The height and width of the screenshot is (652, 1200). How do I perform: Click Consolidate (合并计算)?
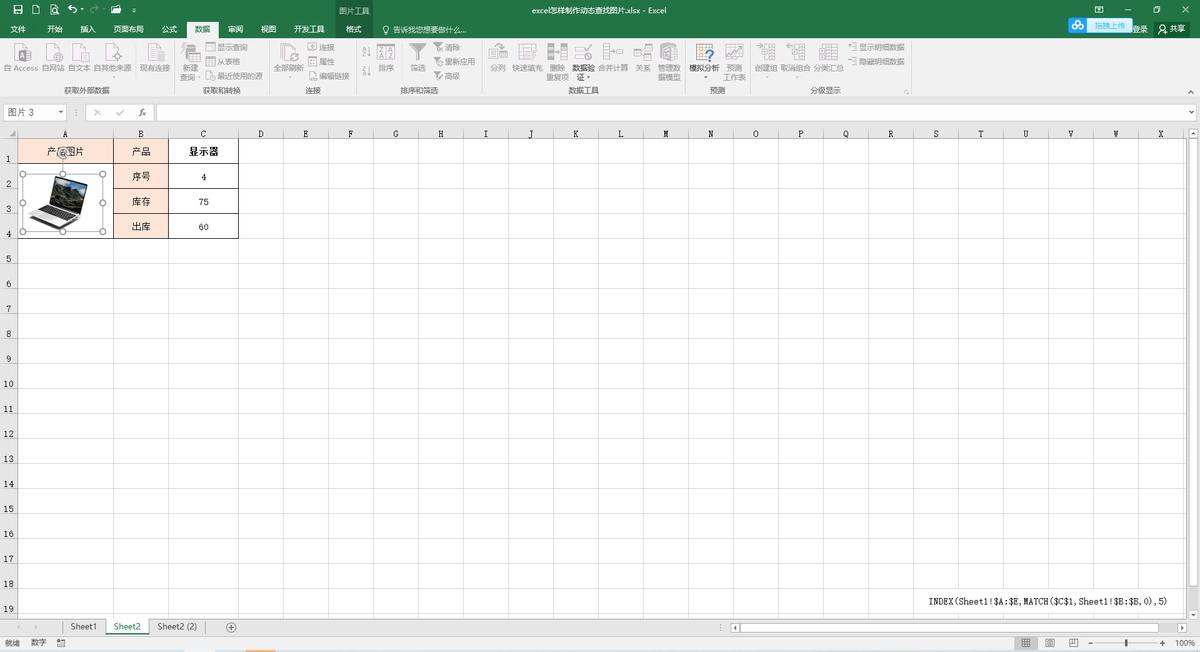point(613,58)
